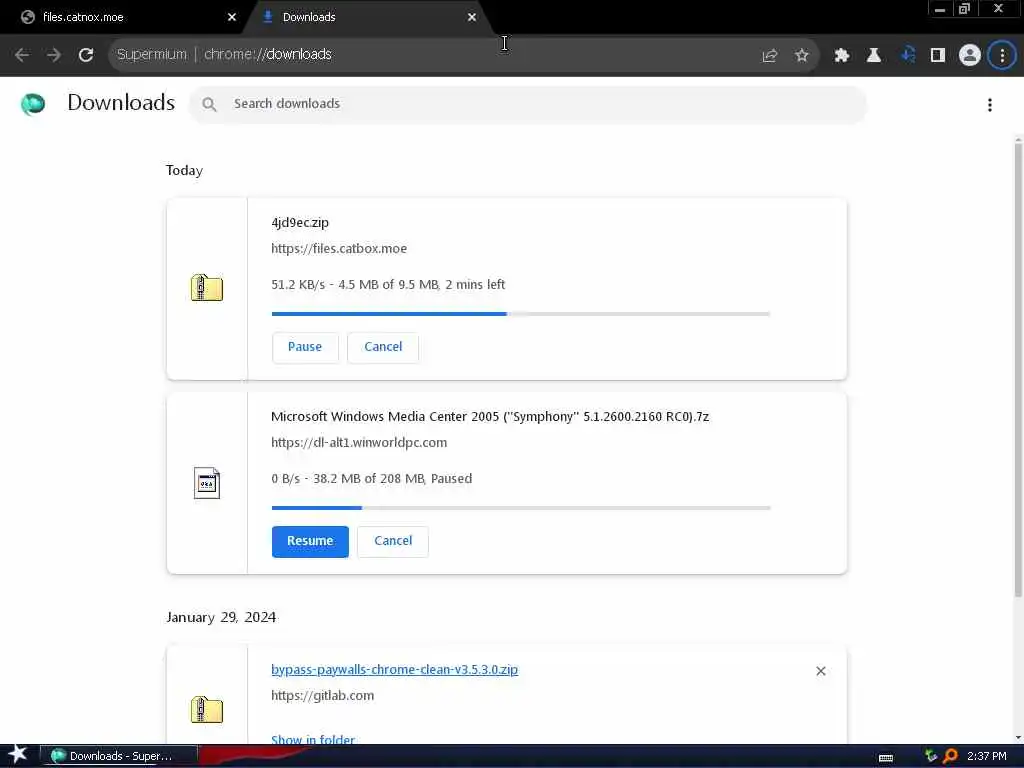Focus the Search downloads field
1024x768 pixels.
point(528,104)
